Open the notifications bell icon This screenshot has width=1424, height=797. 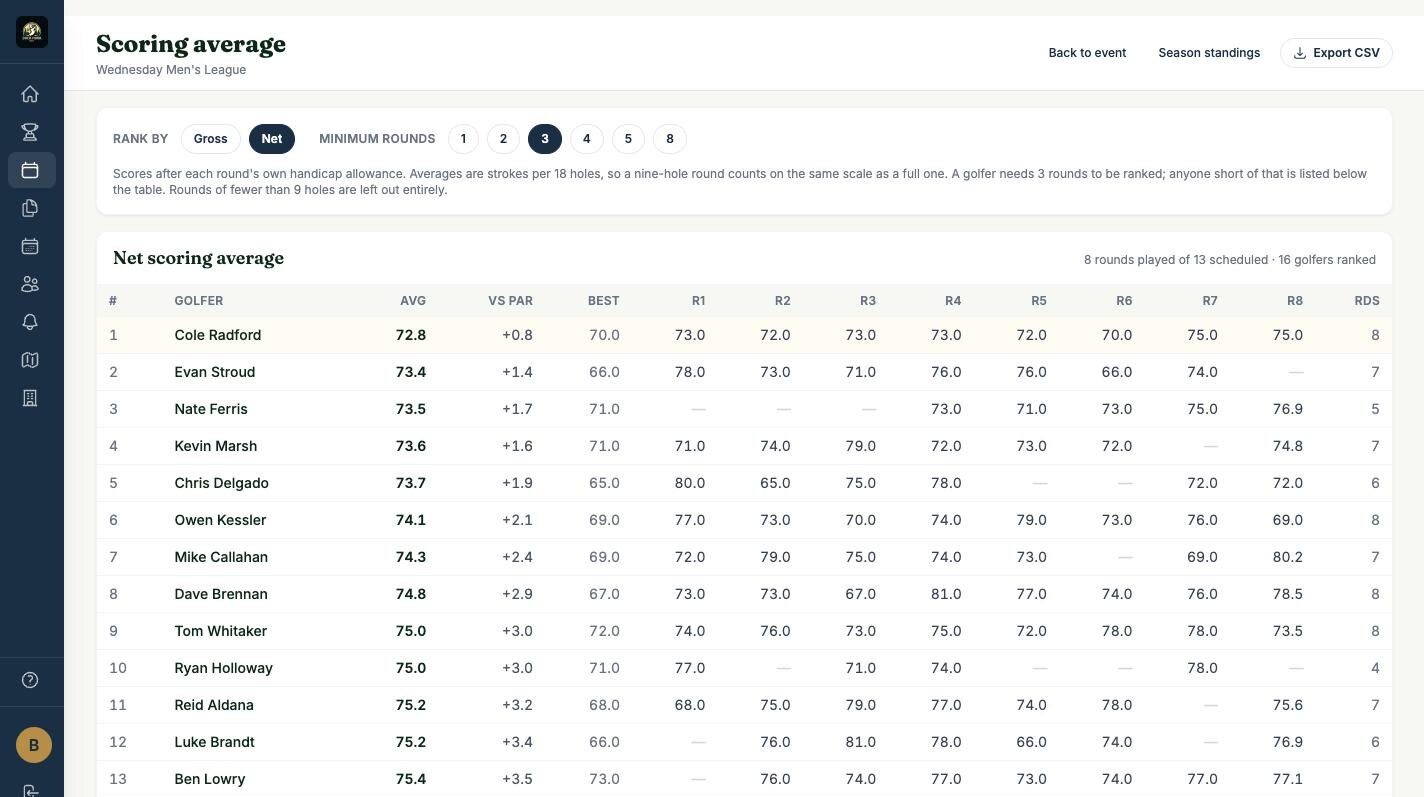pyautogui.click(x=30, y=322)
